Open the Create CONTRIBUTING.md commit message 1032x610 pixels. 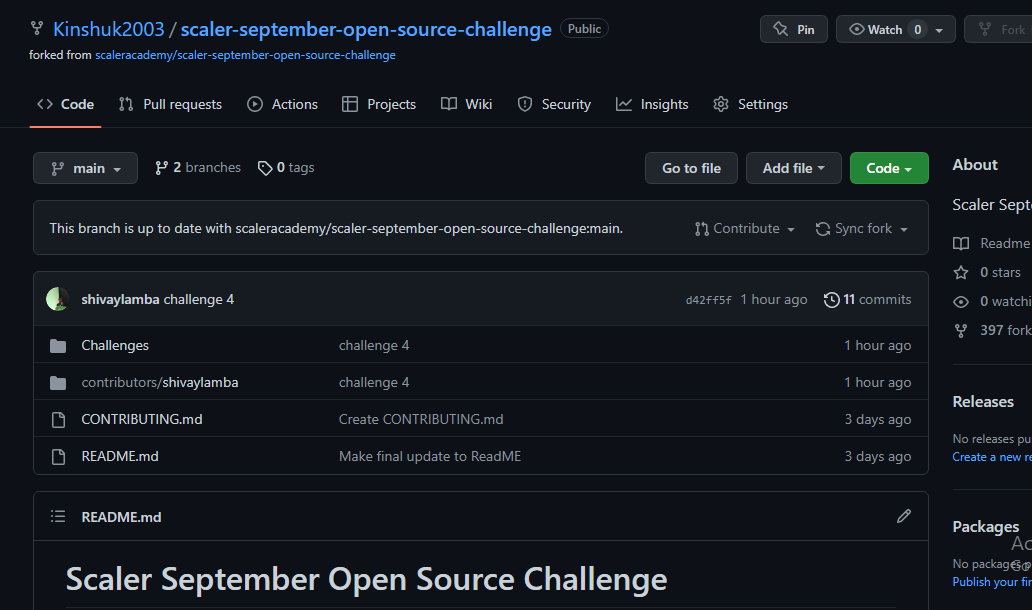point(421,419)
